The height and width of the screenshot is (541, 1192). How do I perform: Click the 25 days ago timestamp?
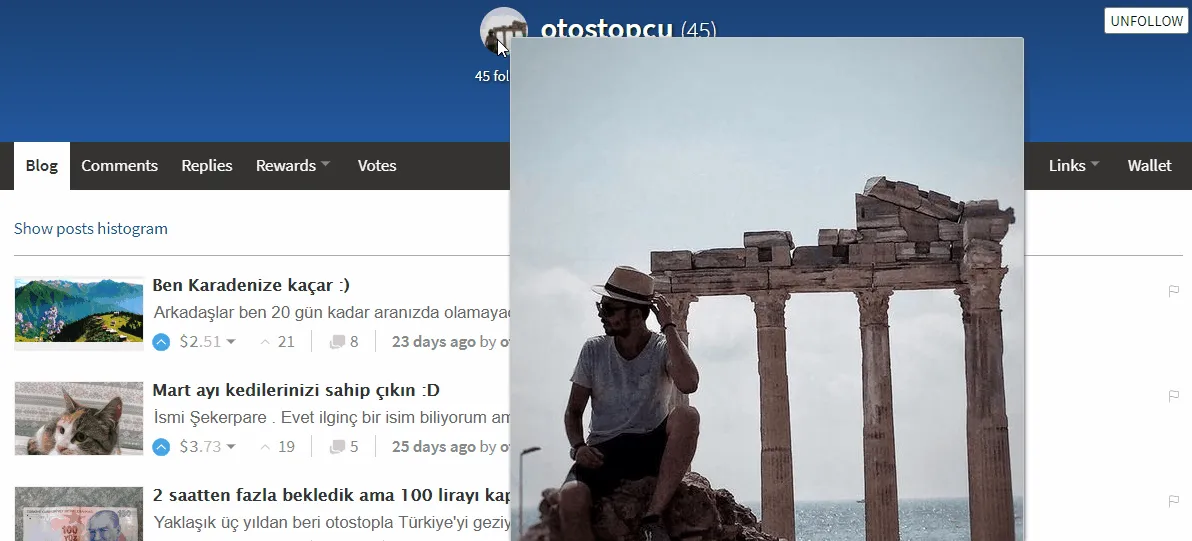coord(433,447)
